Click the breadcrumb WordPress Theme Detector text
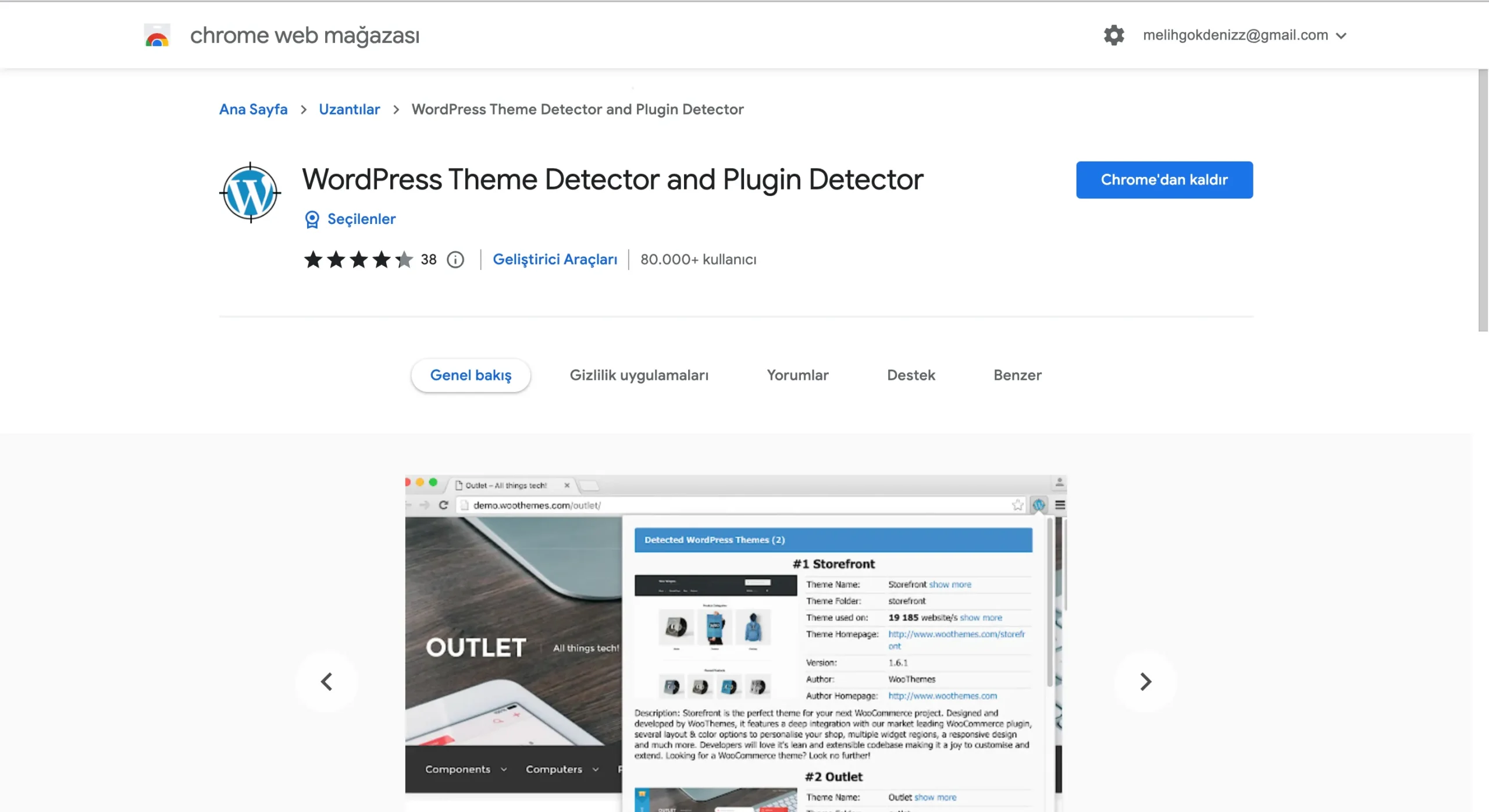The height and width of the screenshot is (812, 1489). 578,109
